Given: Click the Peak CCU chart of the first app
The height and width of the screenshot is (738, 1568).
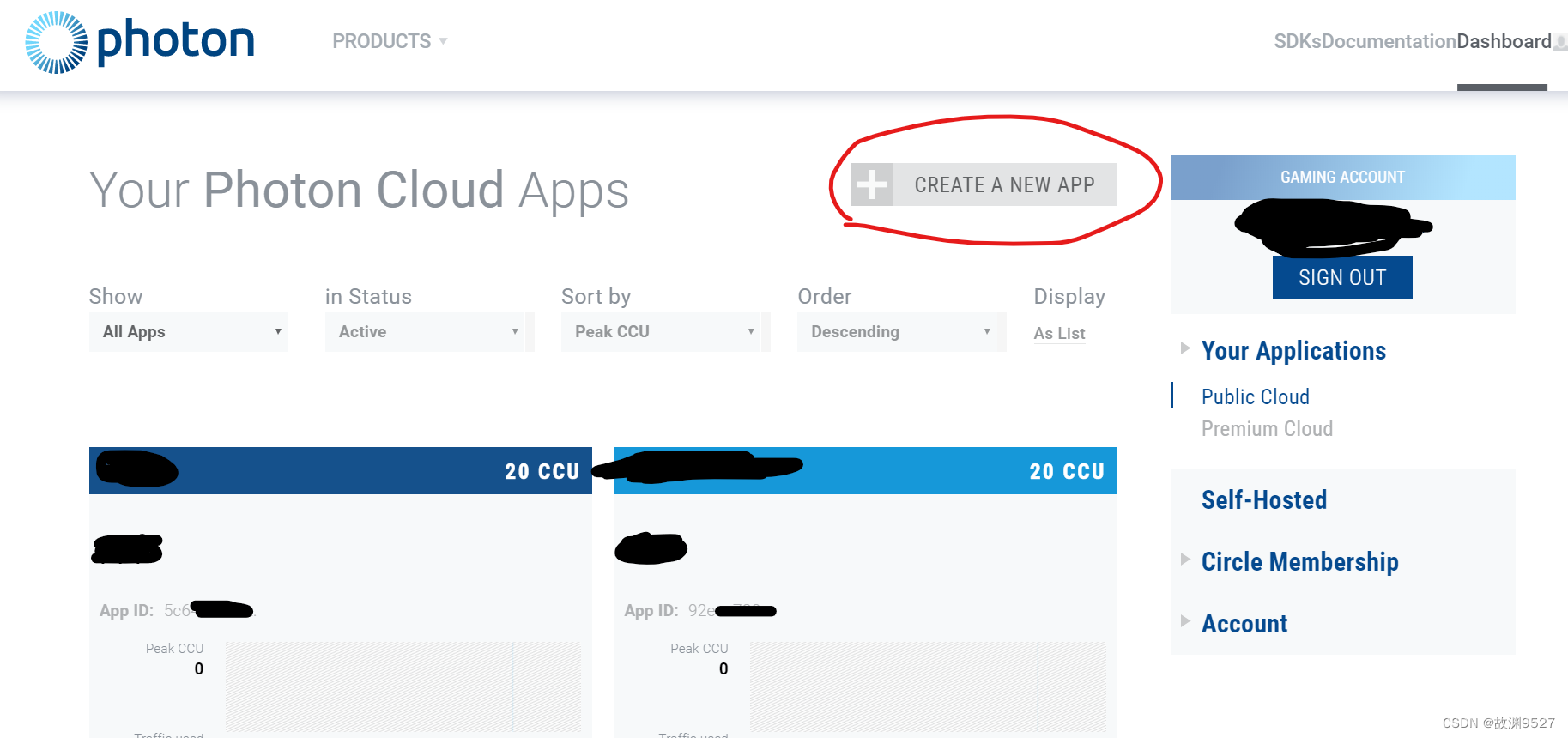Looking at the screenshot, I should tap(403, 687).
